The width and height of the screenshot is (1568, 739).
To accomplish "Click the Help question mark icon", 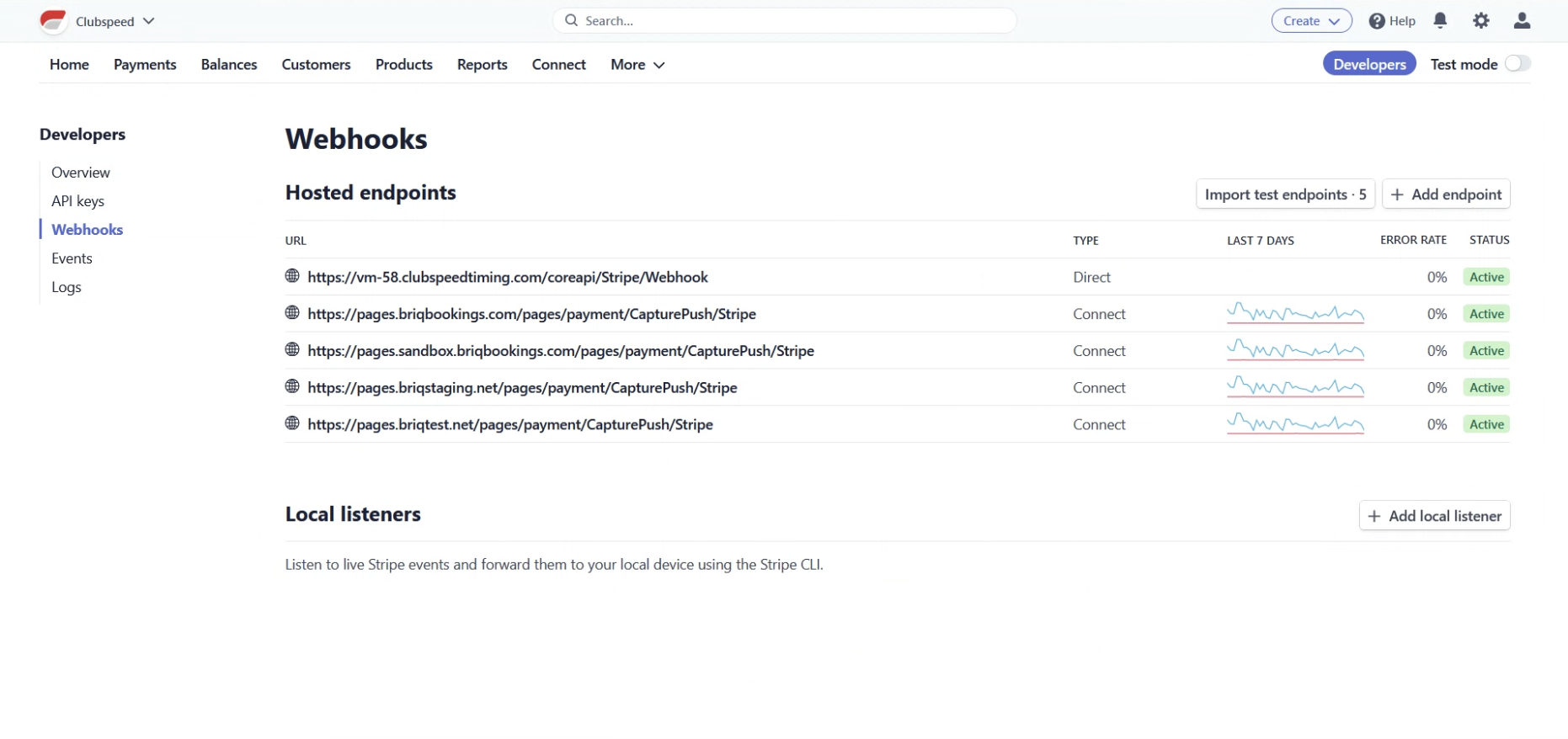I will pyautogui.click(x=1377, y=21).
